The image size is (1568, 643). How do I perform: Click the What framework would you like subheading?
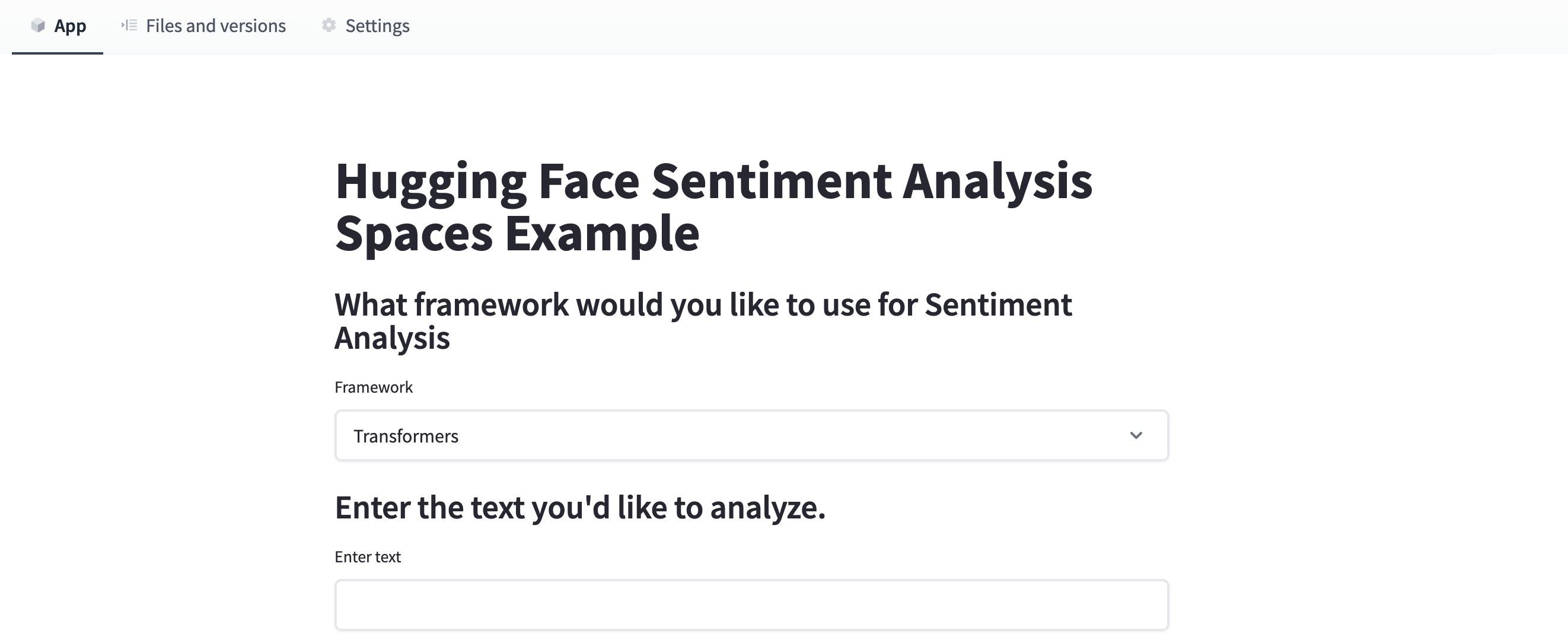pyautogui.click(x=702, y=304)
